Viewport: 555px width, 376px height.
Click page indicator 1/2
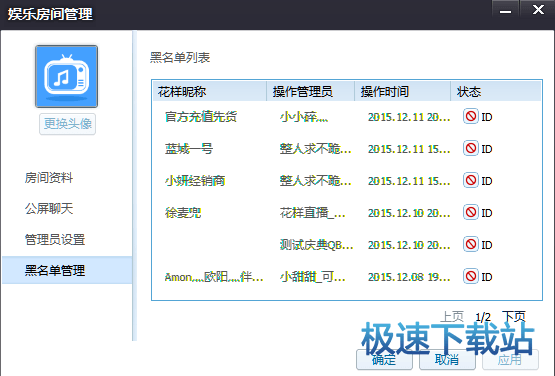(x=483, y=317)
